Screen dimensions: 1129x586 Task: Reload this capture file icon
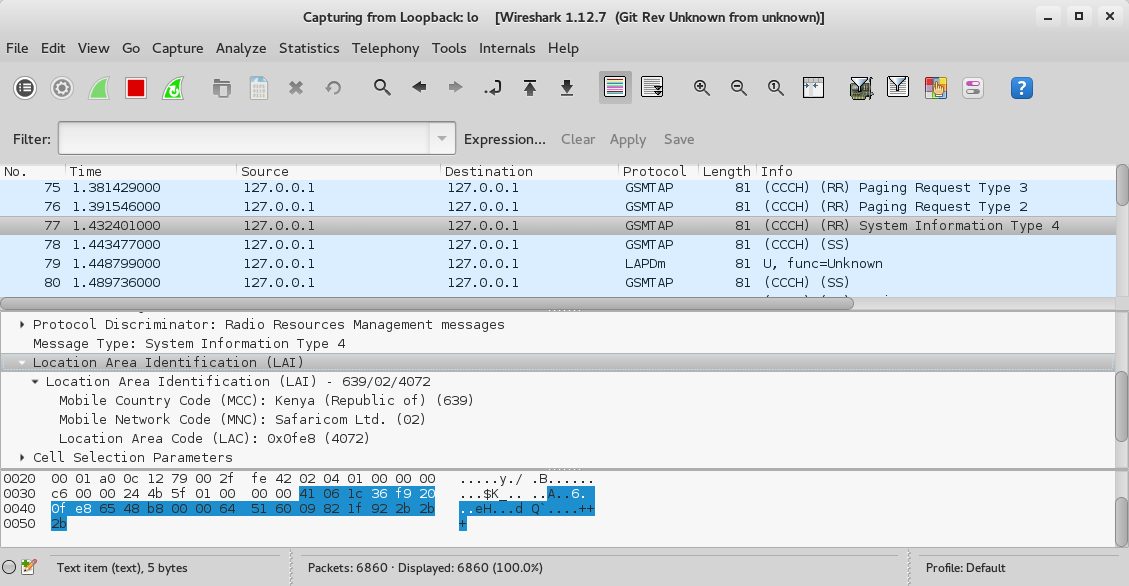333,88
